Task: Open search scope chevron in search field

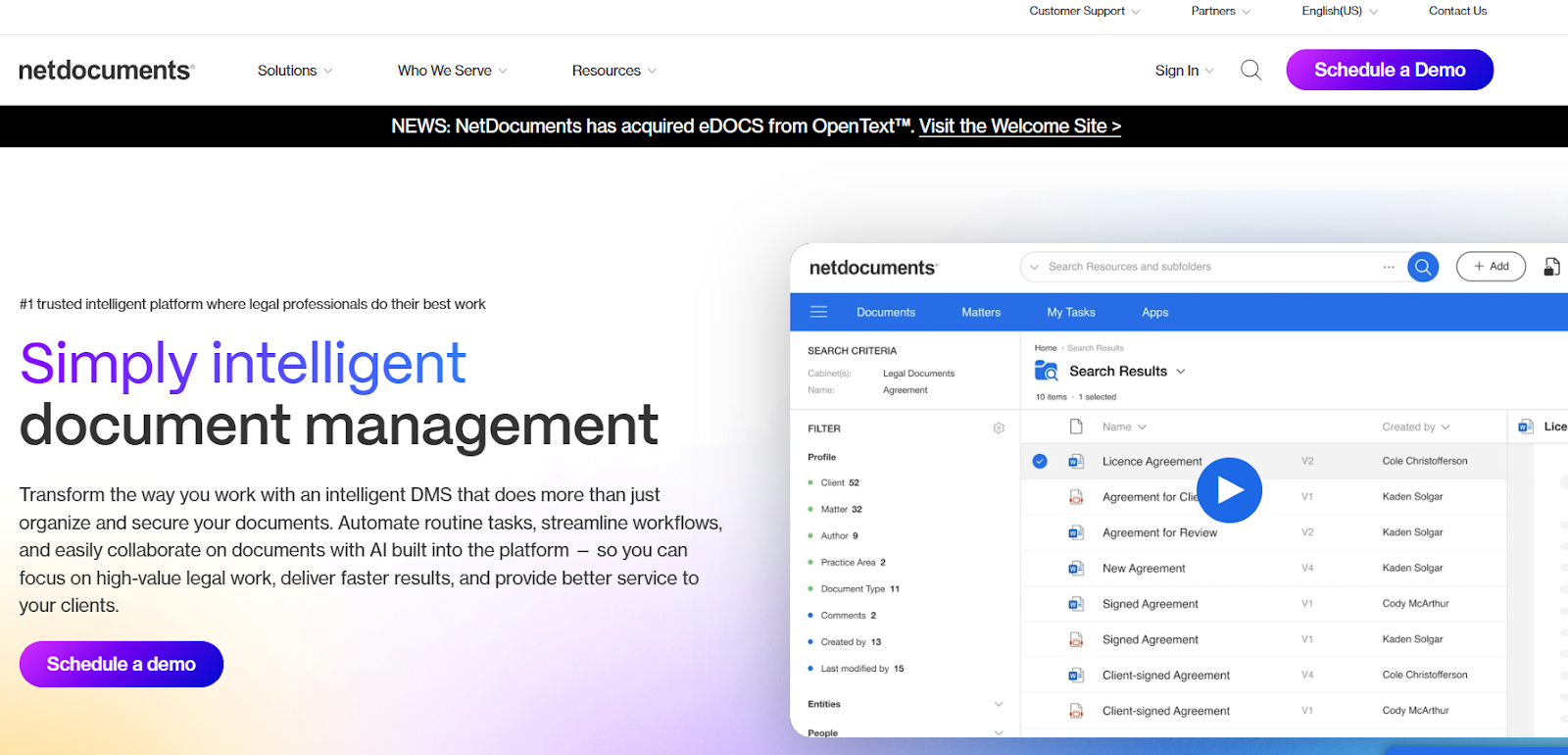Action: click(1034, 267)
